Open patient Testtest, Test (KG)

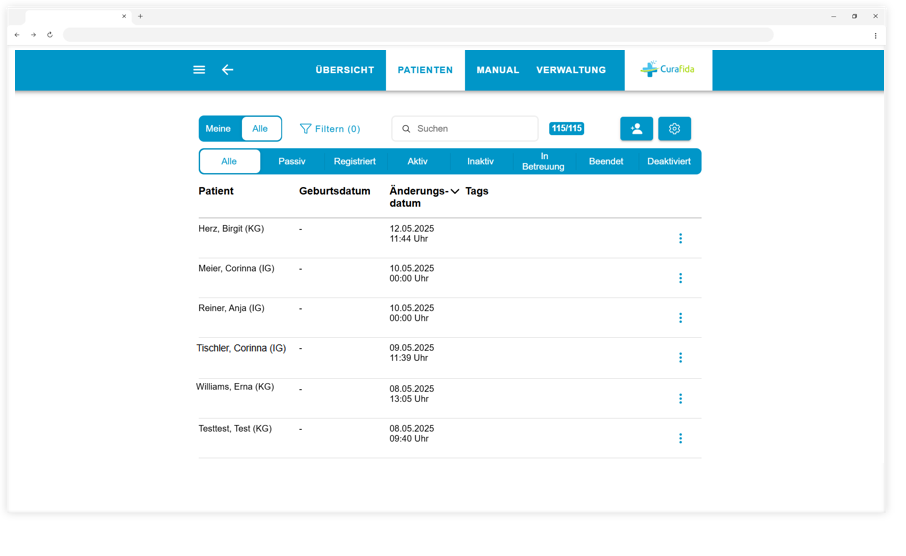(x=235, y=429)
